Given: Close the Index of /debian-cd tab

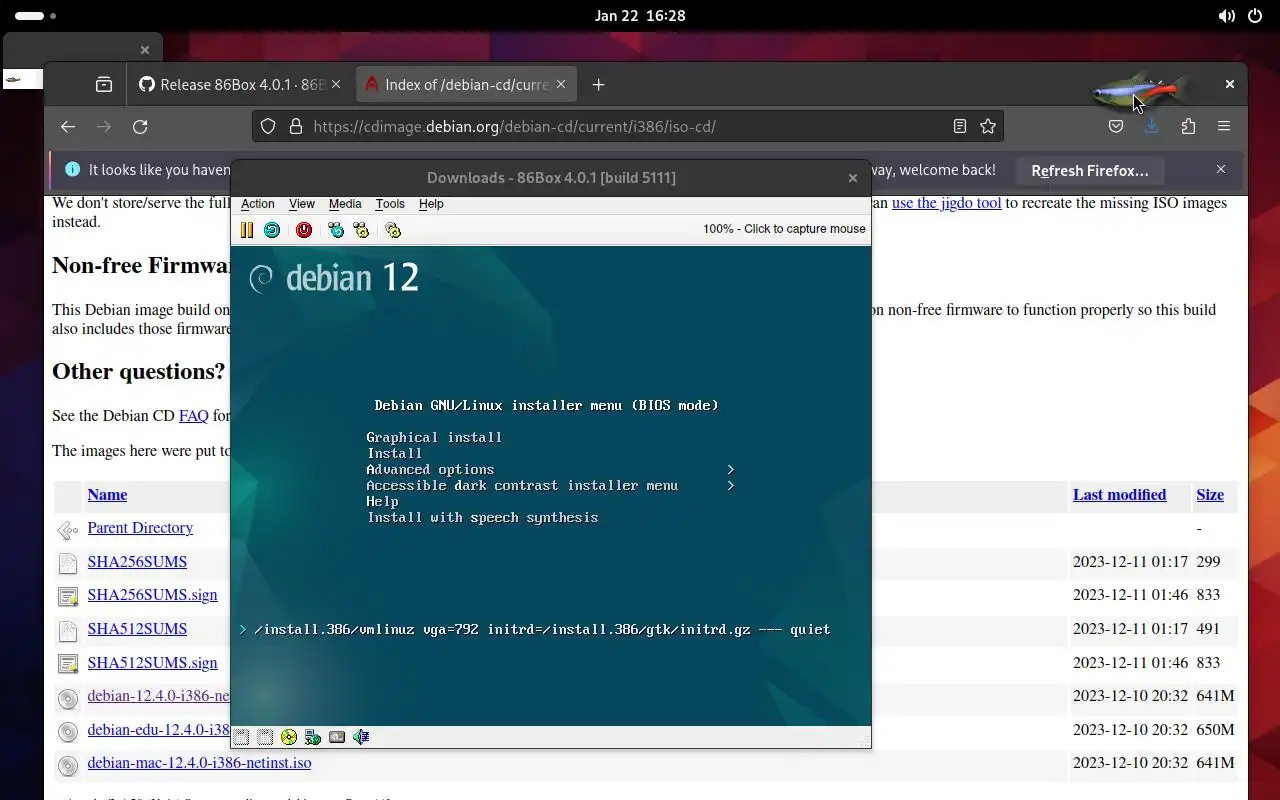Looking at the screenshot, I should click(561, 85).
